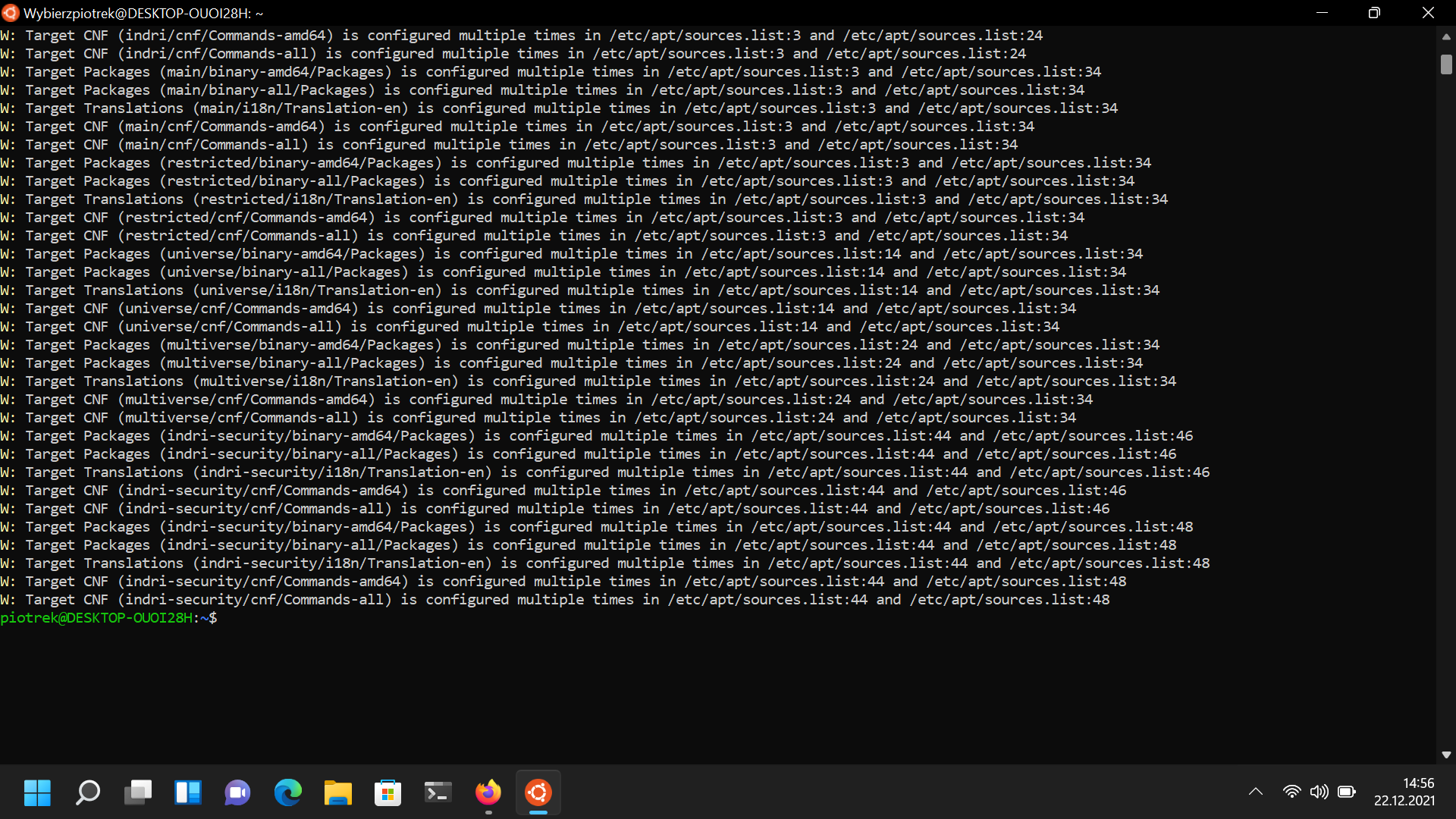This screenshot has height=819, width=1456.
Task: Select the running Ubuntu taskbar icon
Action: point(538,792)
